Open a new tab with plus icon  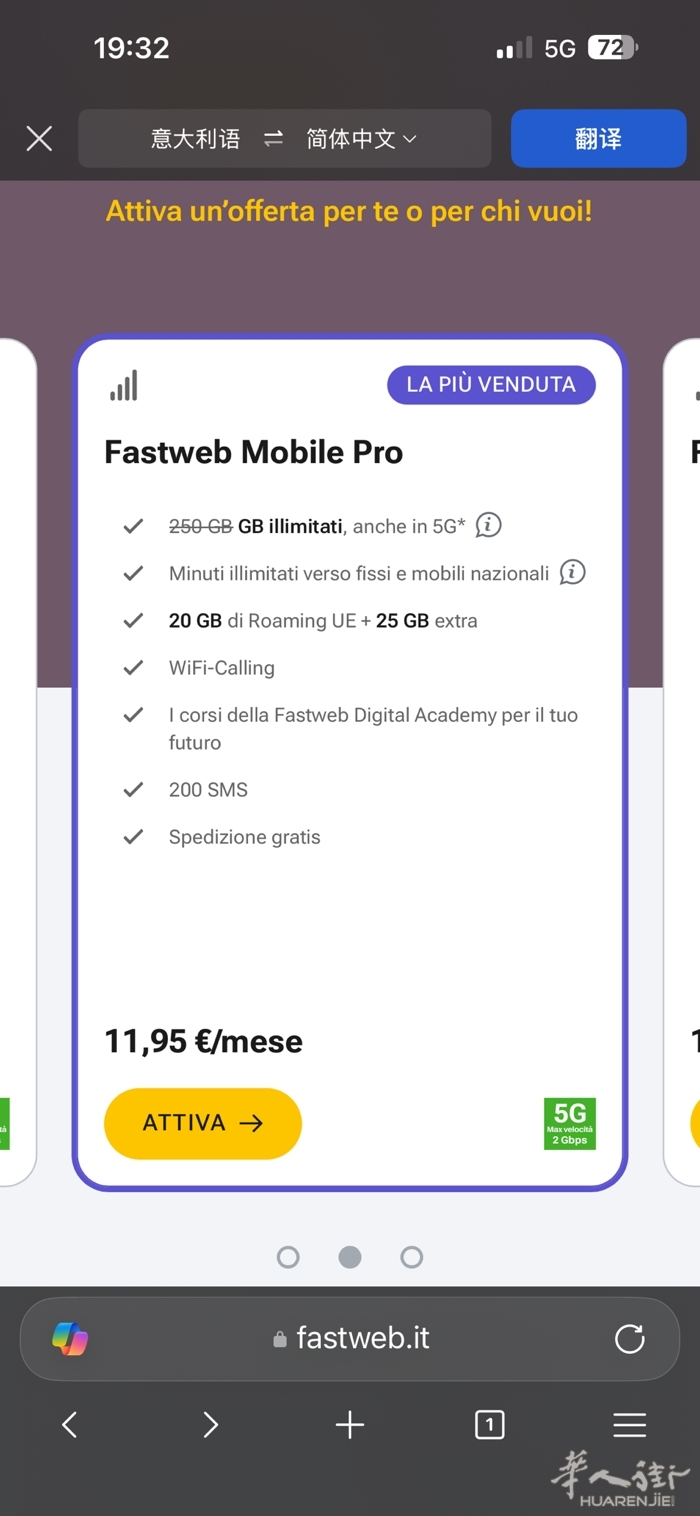350,1425
